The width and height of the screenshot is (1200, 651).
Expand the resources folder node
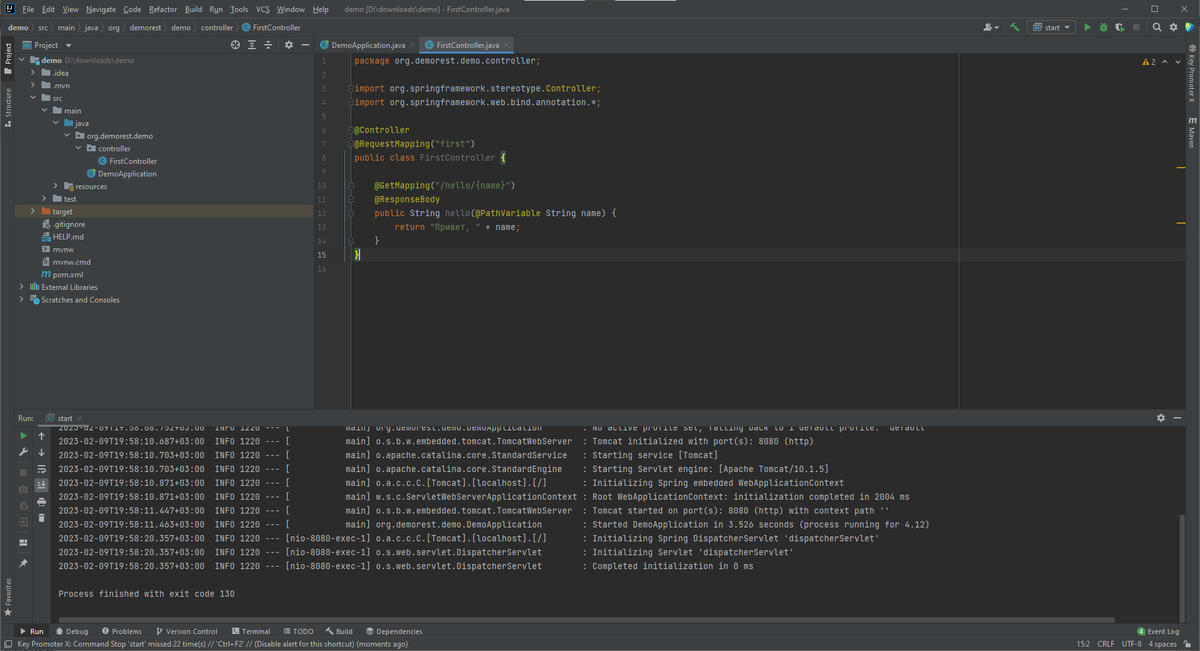(x=57, y=186)
